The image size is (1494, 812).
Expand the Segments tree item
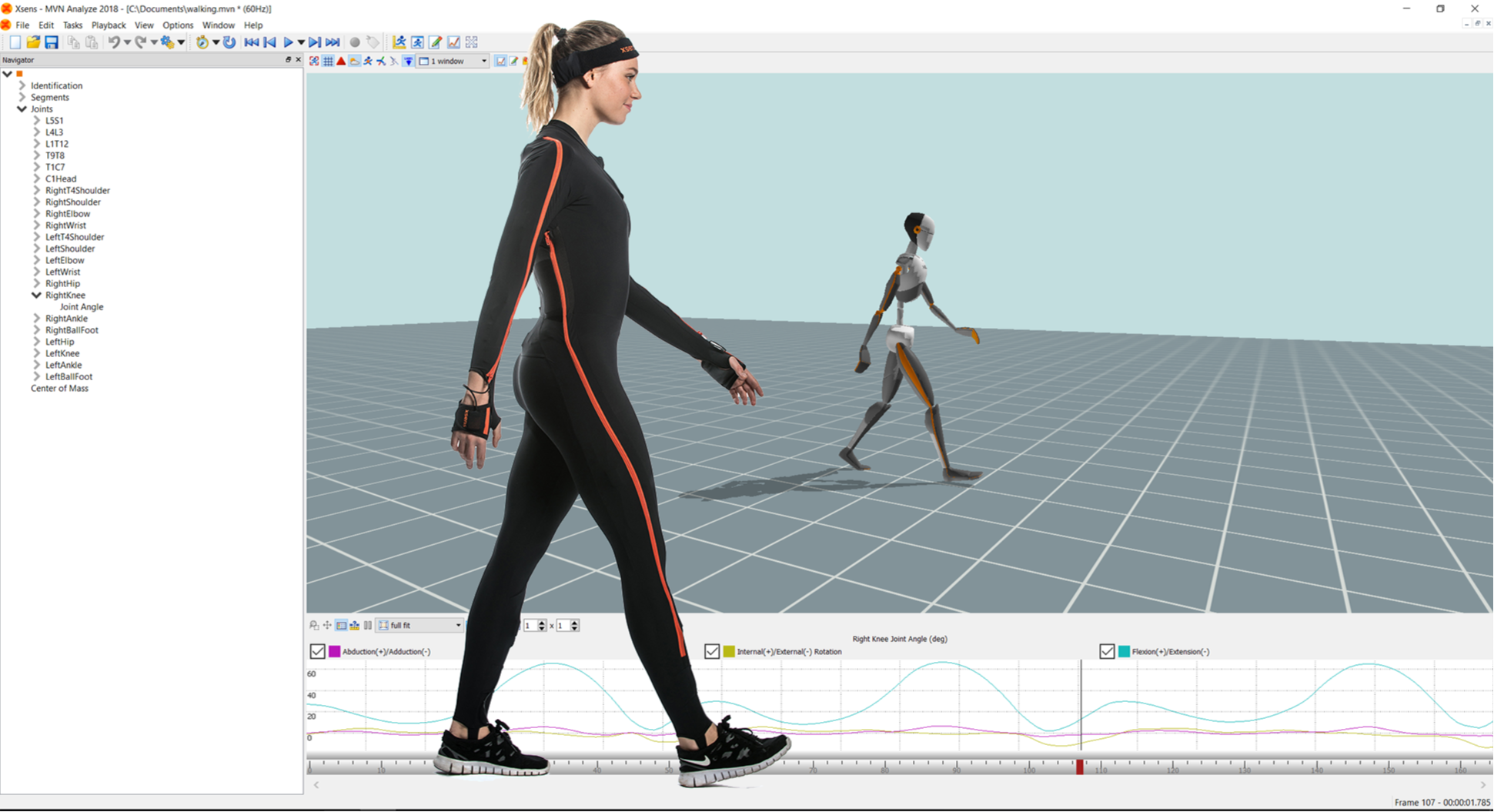[21, 97]
